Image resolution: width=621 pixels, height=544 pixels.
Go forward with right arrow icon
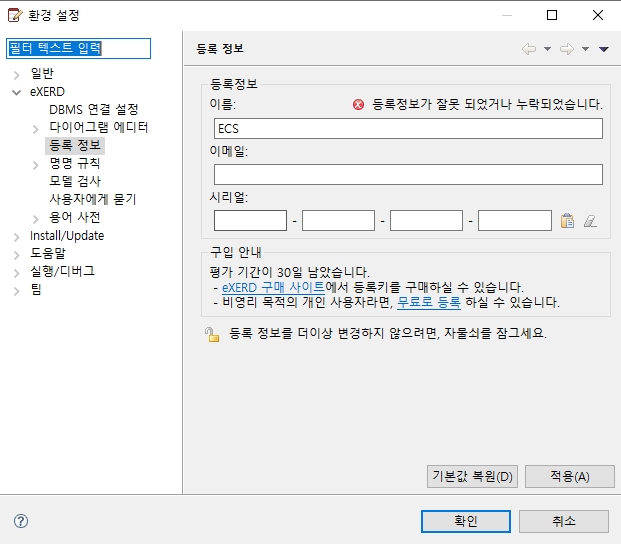[x=567, y=49]
